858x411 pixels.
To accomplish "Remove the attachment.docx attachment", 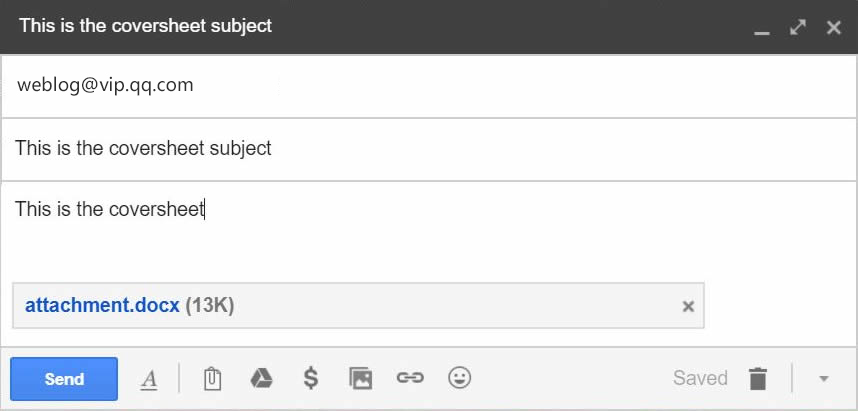I will click(688, 306).
